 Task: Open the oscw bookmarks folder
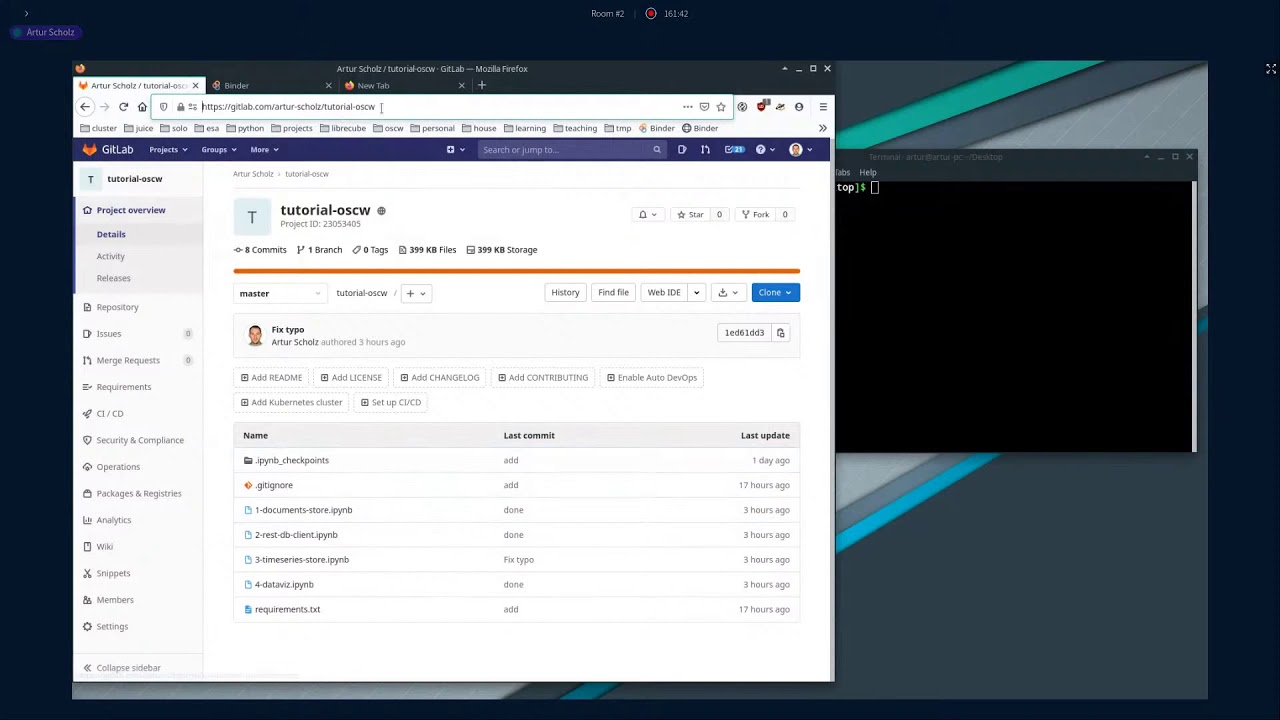388,128
